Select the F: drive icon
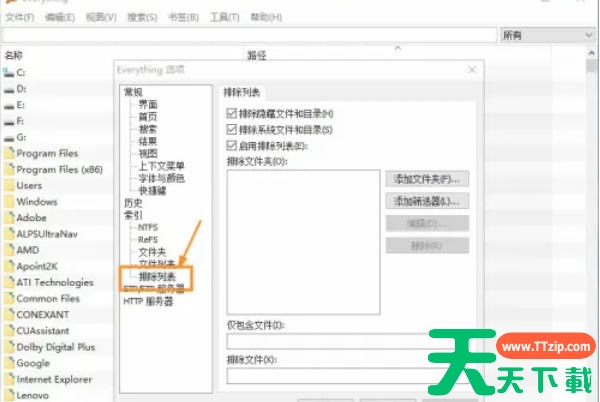 [x=9, y=121]
